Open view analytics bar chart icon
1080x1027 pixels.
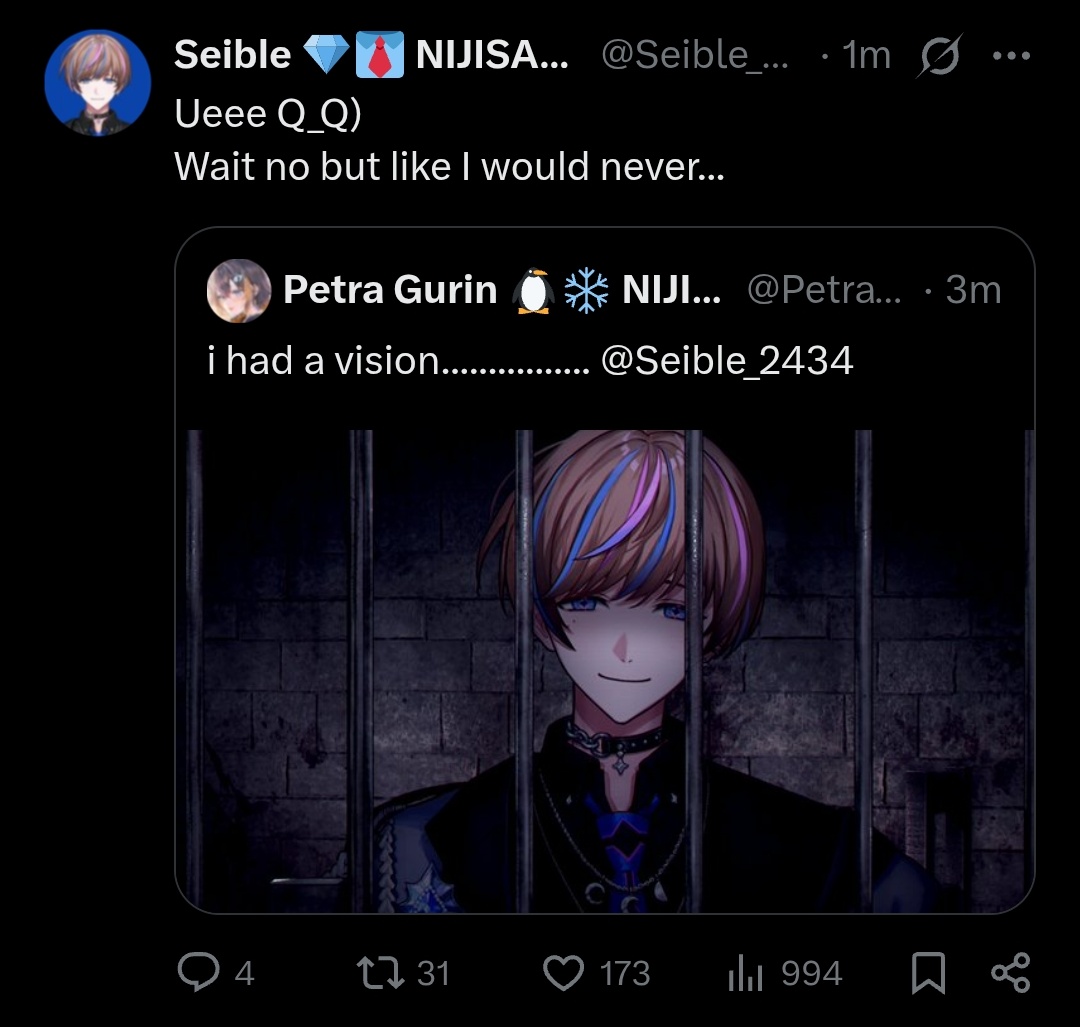point(747,972)
